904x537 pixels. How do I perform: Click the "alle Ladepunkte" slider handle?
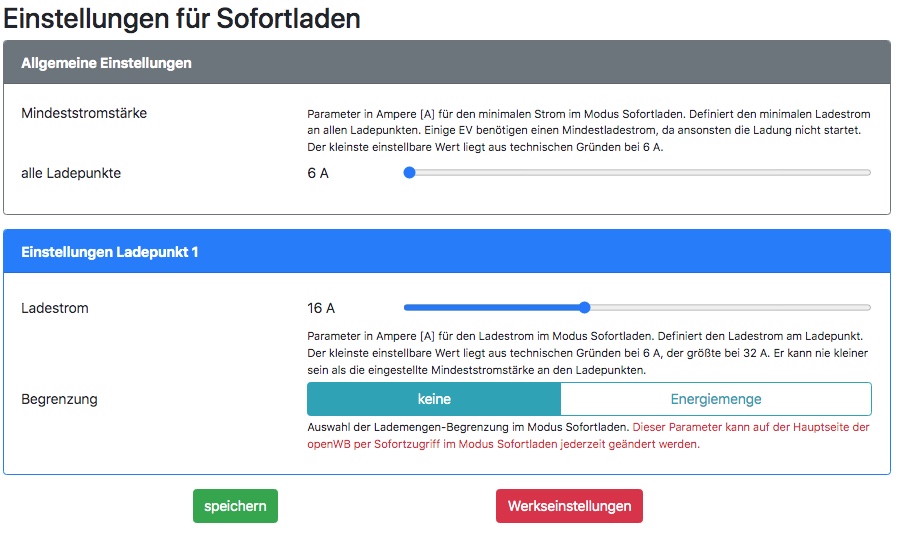409,173
